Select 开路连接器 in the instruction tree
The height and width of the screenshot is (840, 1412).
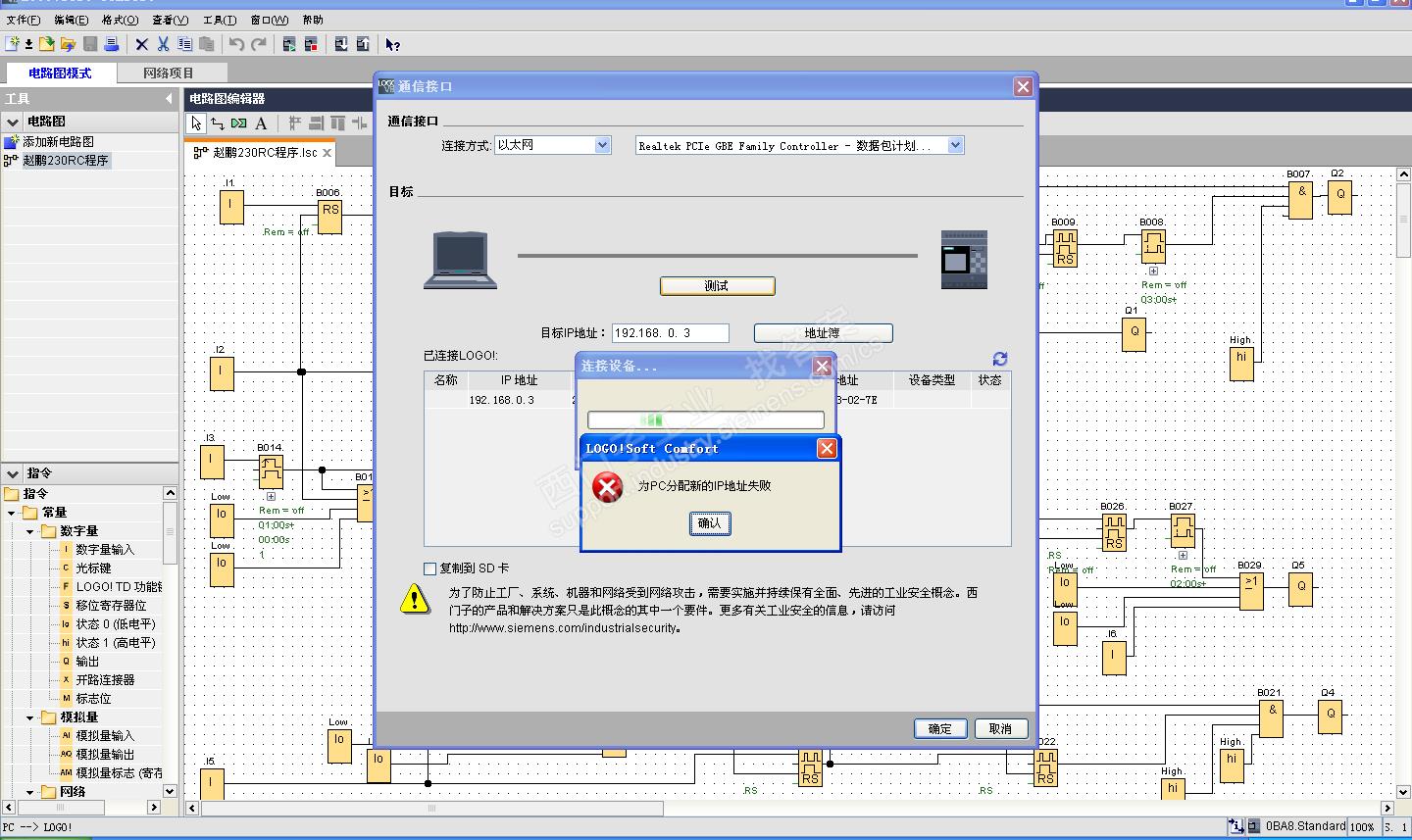(x=106, y=680)
